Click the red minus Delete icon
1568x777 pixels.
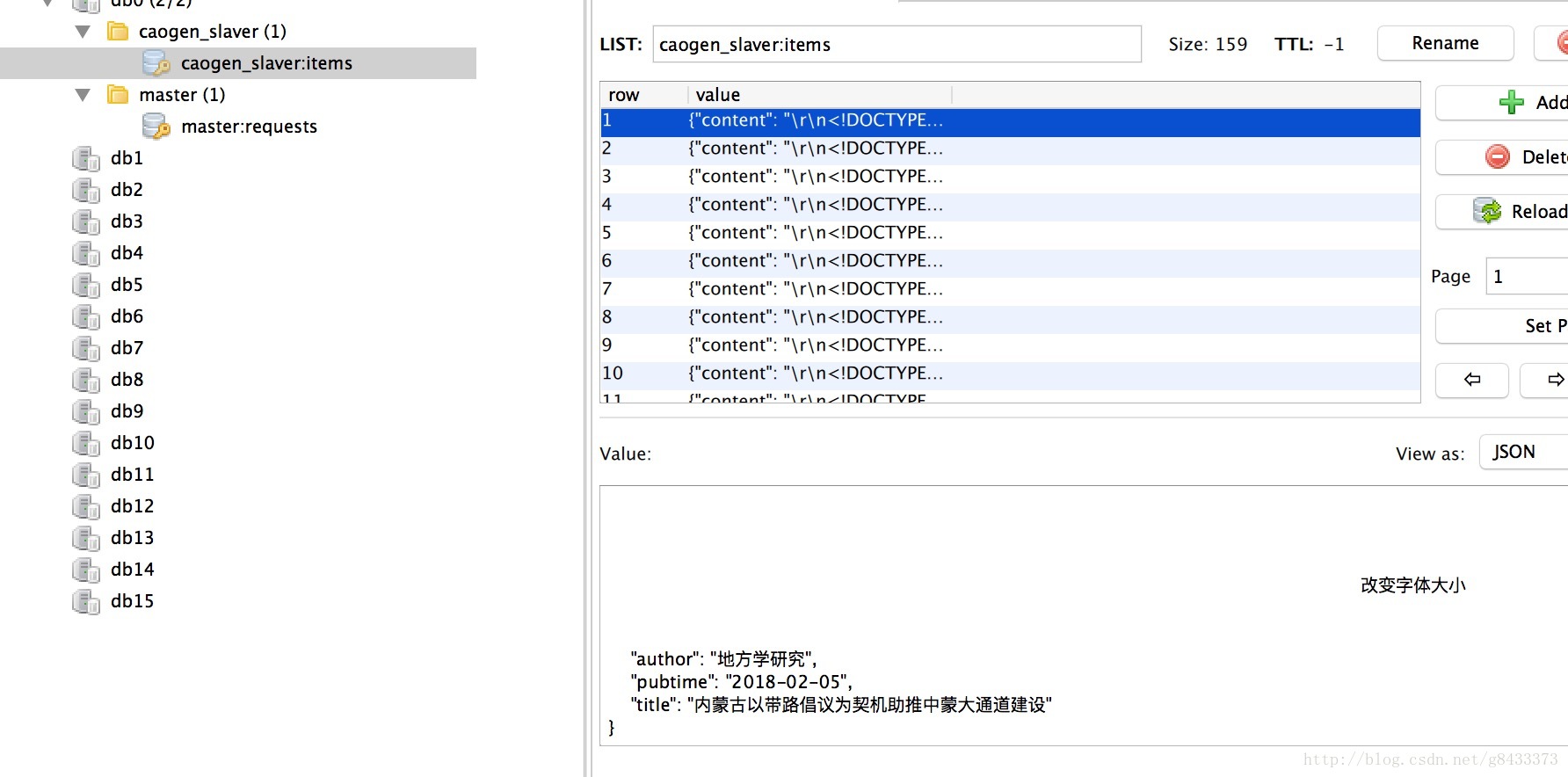tap(1498, 157)
